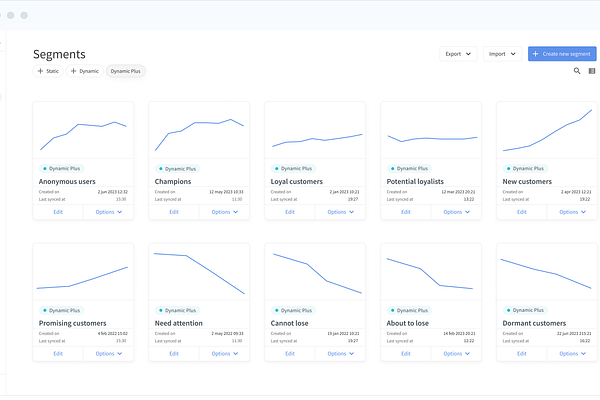Select the New customers title
Viewport: 600px width, 400px height.
tap(527, 181)
